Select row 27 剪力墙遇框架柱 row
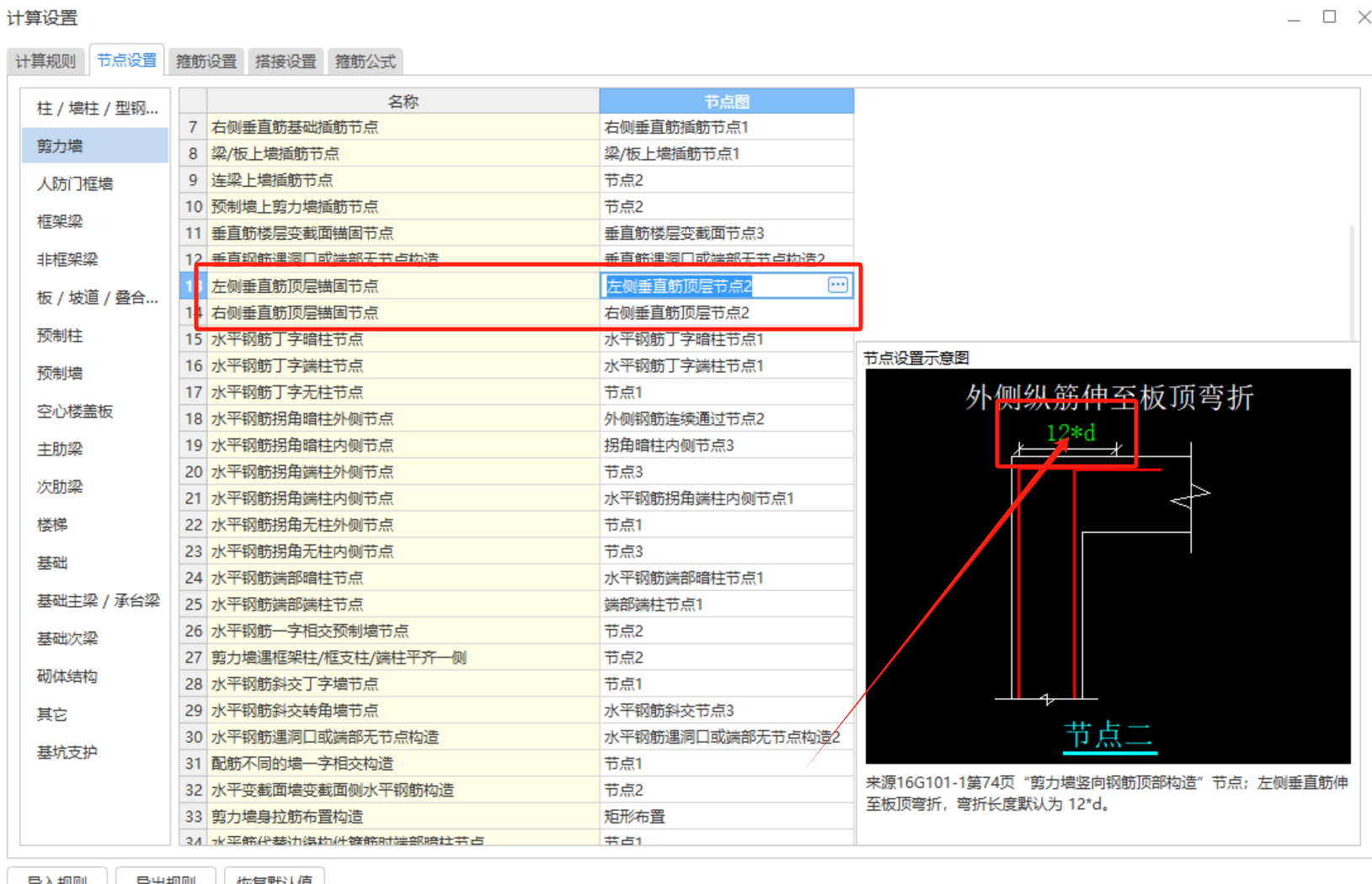The width and height of the screenshot is (1372, 884). tap(403, 658)
